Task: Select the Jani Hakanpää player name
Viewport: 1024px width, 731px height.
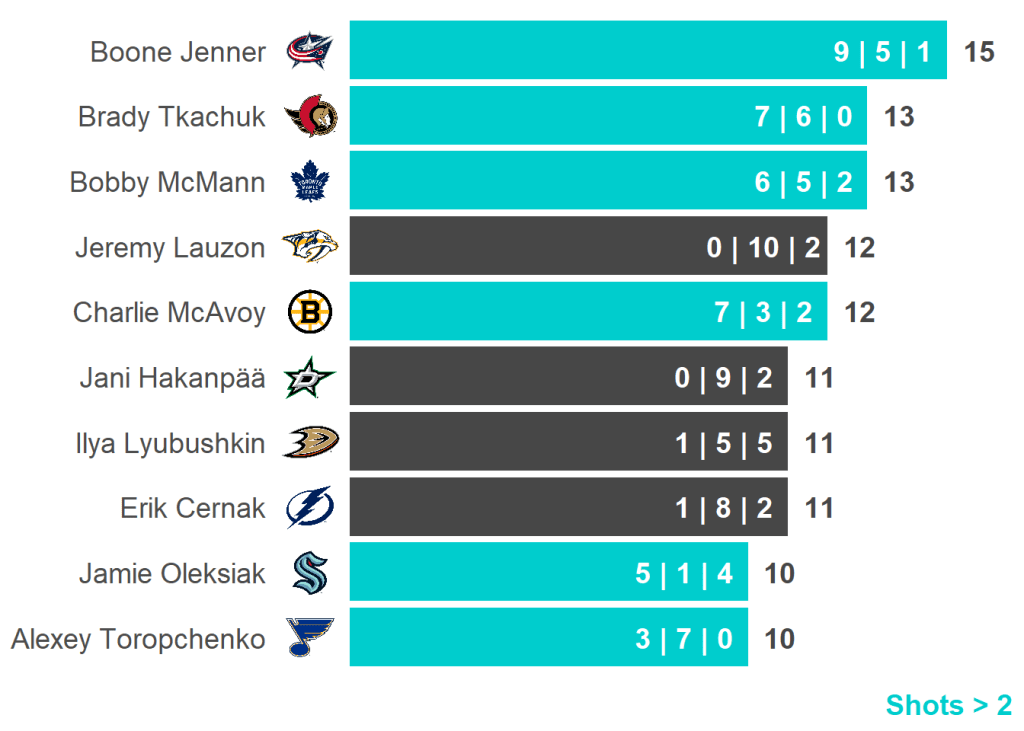Action: pyautogui.click(x=172, y=378)
